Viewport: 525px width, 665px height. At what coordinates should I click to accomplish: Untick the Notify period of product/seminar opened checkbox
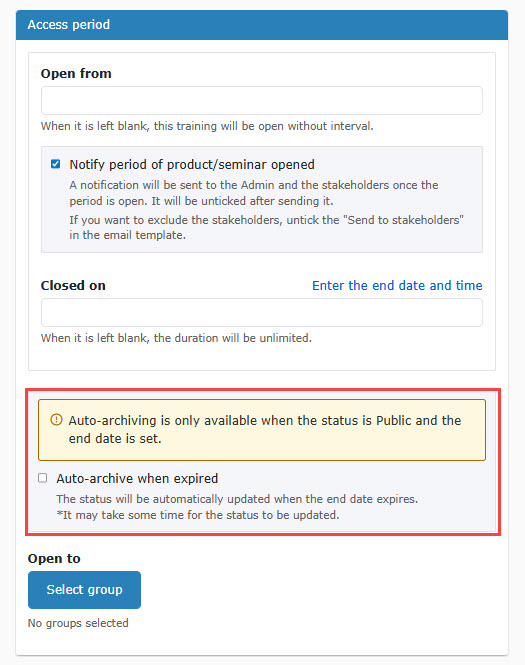click(56, 164)
